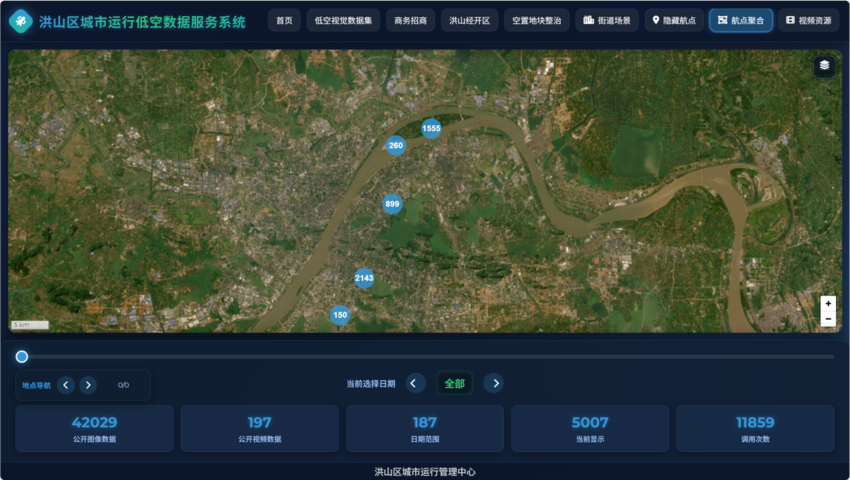
Task: Open the 首页 home tab
Action: coord(284,21)
